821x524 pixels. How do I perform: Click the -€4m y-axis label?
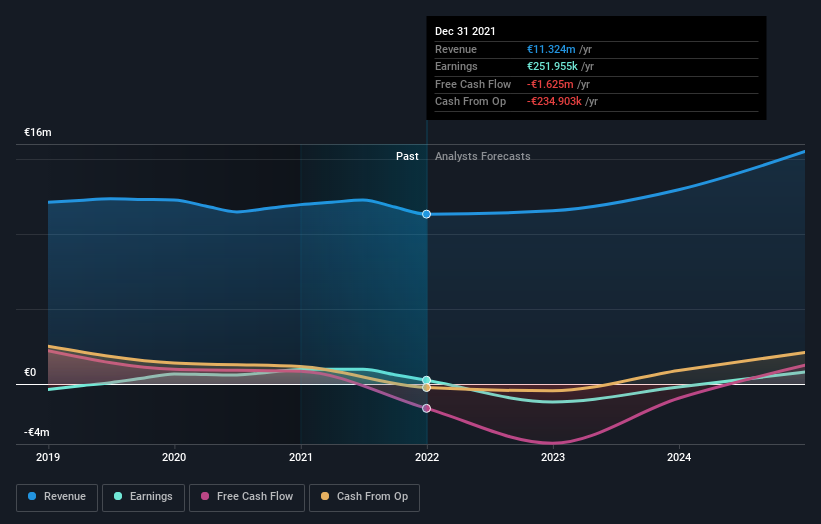pyautogui.click(x=37, y=432)
